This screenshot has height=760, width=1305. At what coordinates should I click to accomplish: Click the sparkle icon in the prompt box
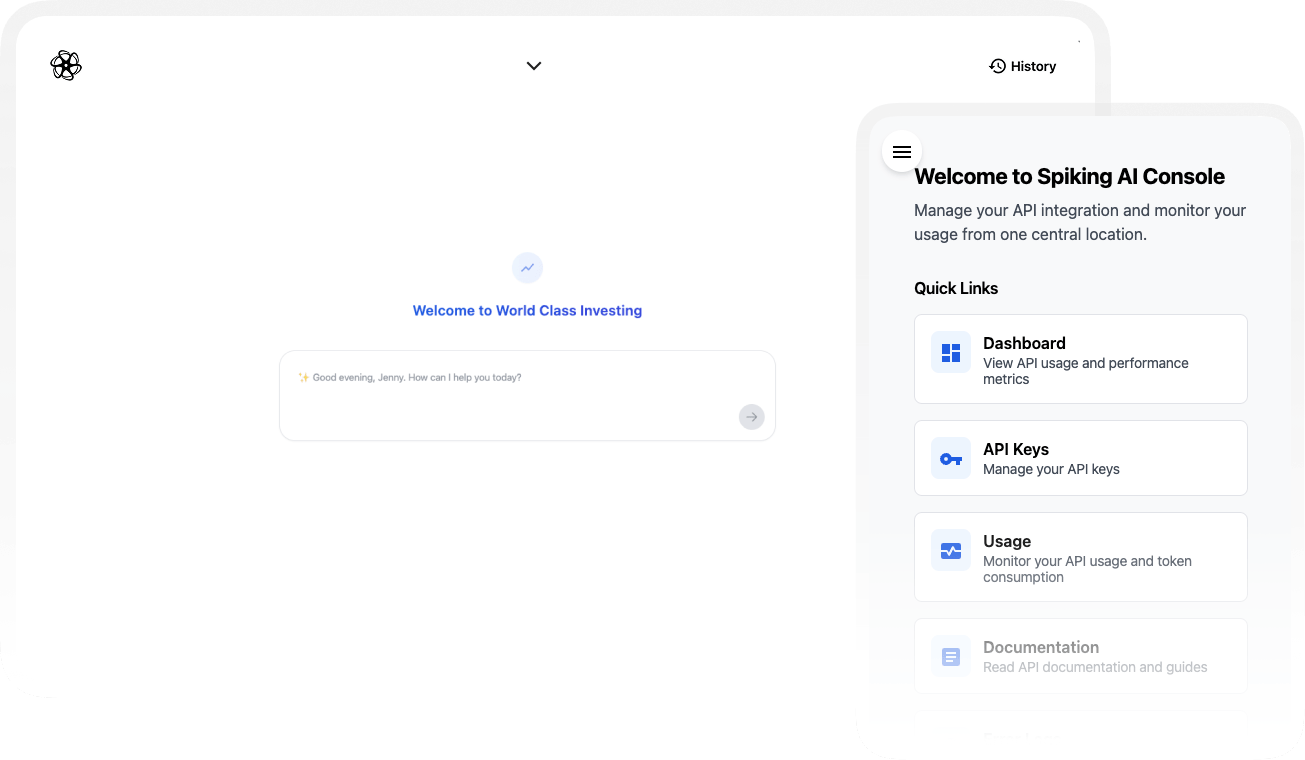[304, 378]
